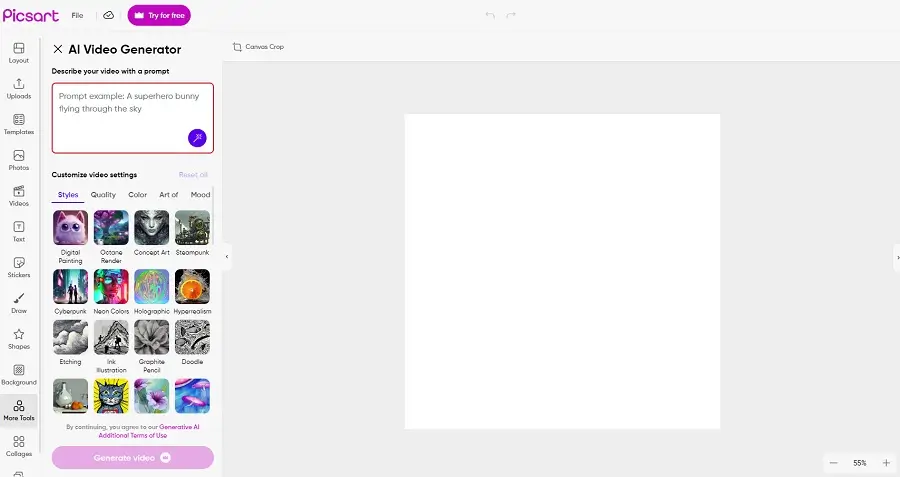Open the Generative AI Additional Terms link
This screenshot has width=900, height=477.
coord(149,431)
